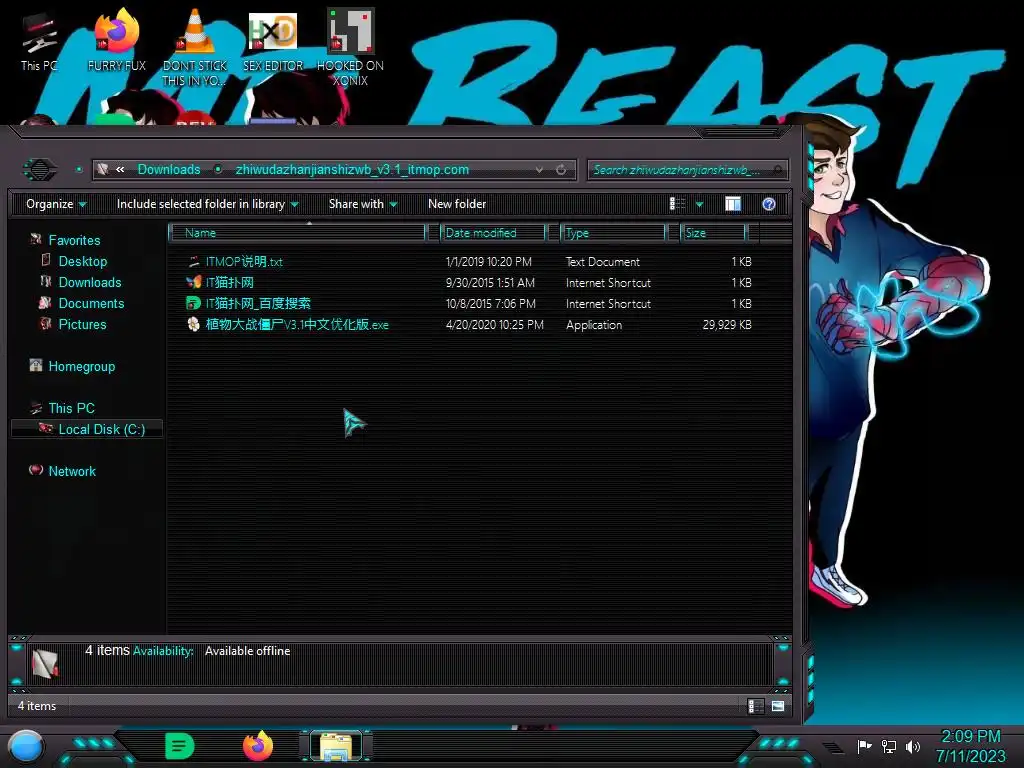Image resolution: width=1024 pixels, height=768 pixels.
Task: Sort by the Date modified column header
Action: click(493, 232)
